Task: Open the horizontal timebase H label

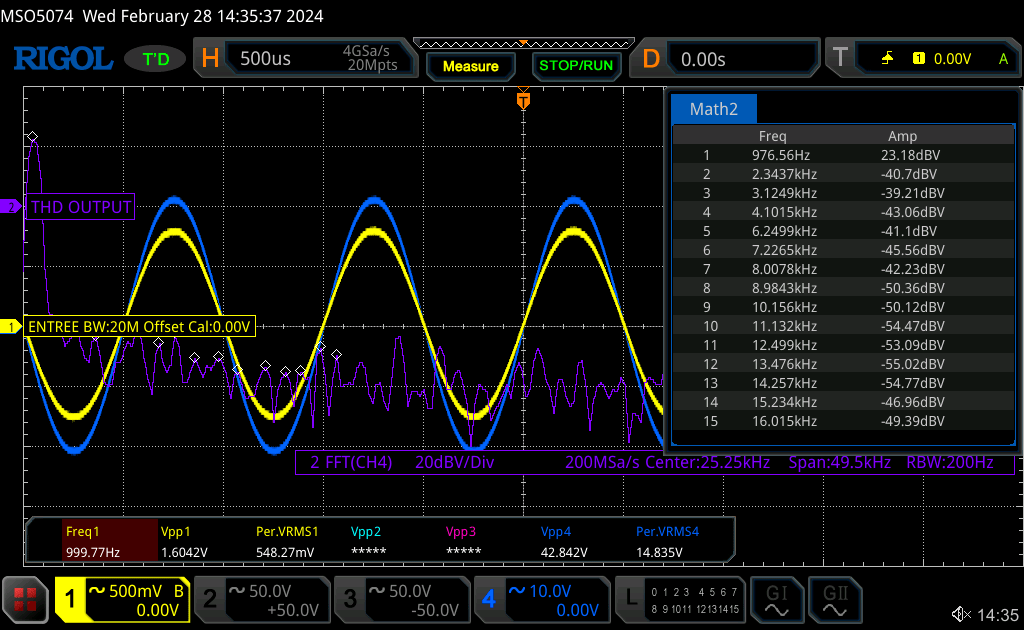Action: [210, 59]
